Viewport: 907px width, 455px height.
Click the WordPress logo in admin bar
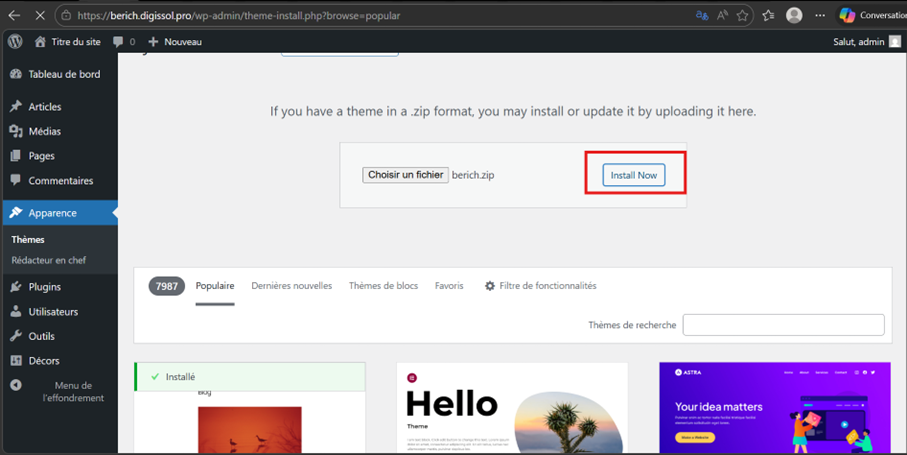pos(15,42)
